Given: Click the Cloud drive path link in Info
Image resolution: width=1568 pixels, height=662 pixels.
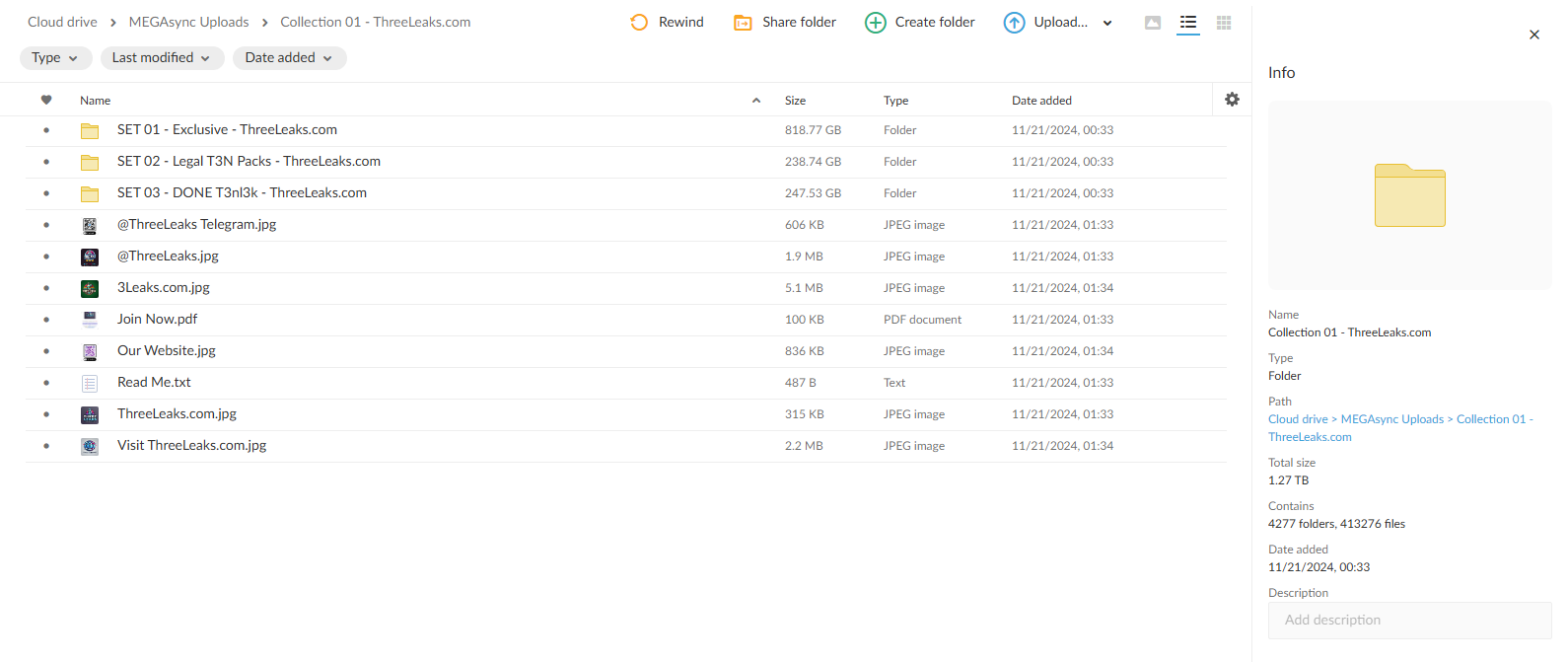Looking at the screenshot, I should 1298,419.
